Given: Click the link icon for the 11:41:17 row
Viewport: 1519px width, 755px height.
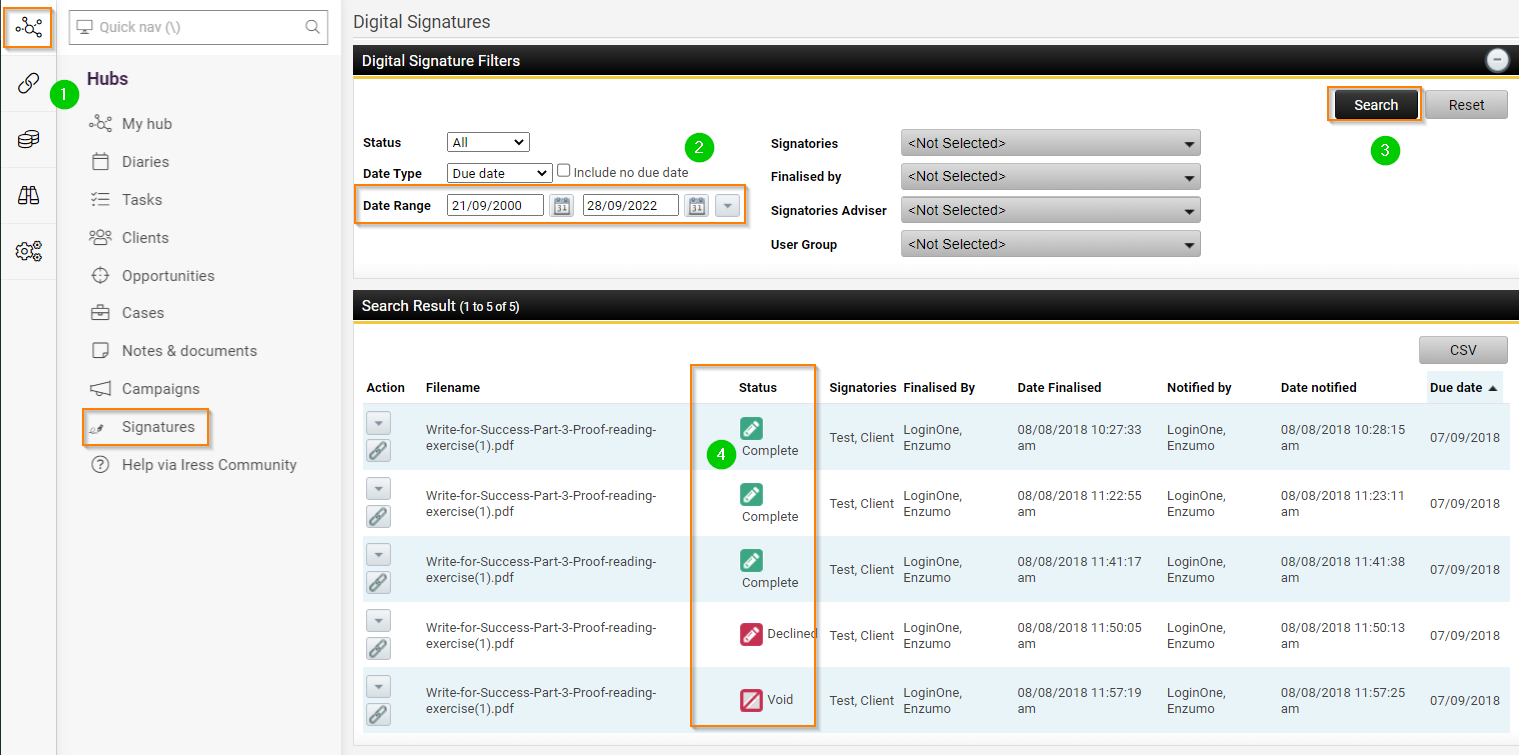Looking at the screenshot, I should point(378,583).
